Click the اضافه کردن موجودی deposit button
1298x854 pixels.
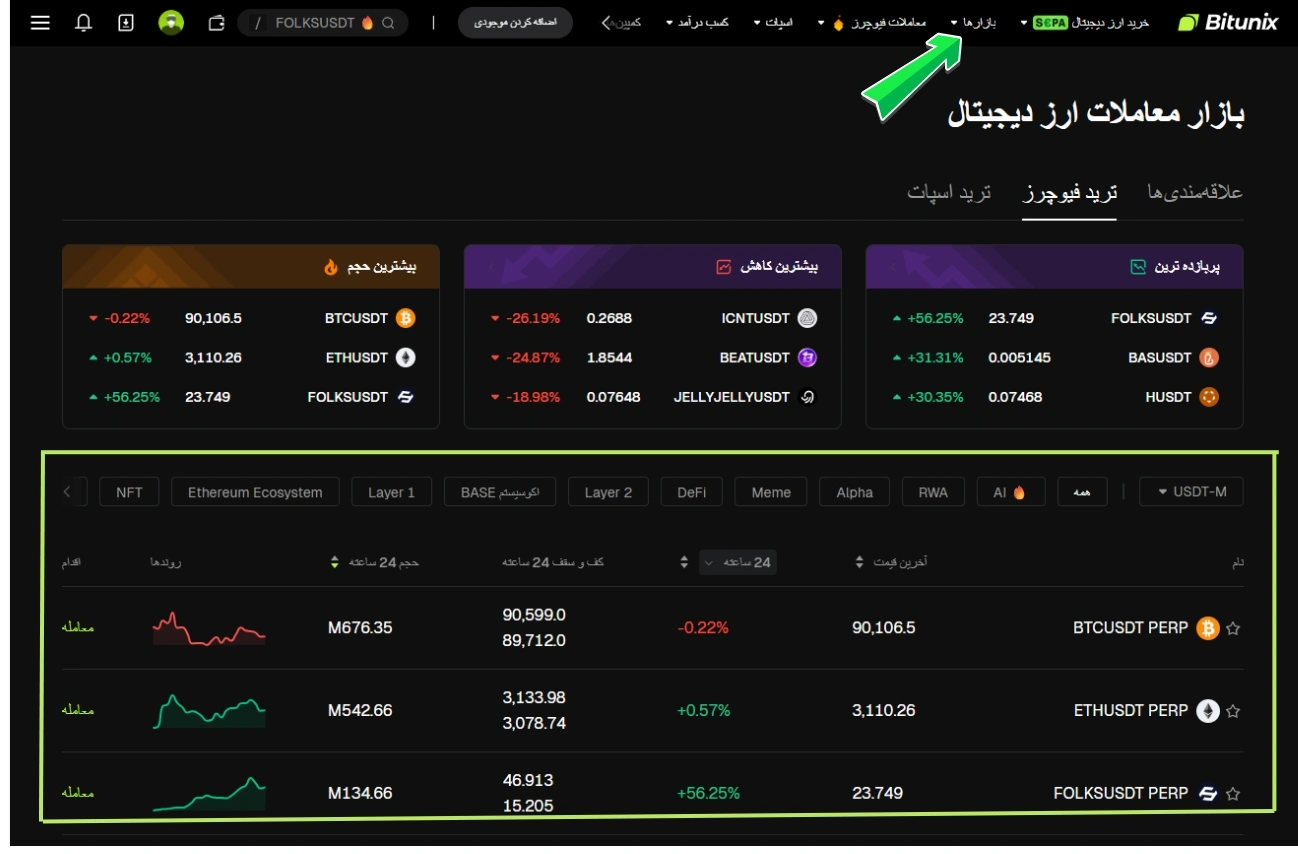tap(515, 22)
